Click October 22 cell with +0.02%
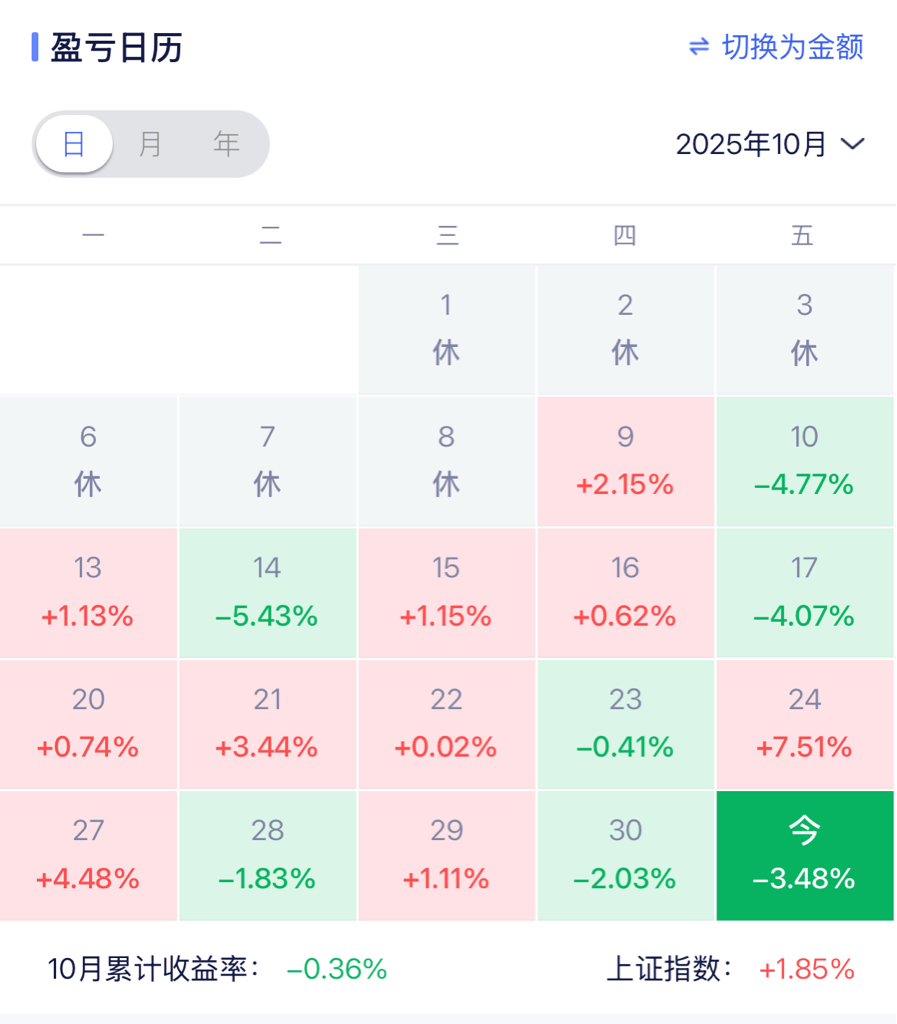Viewport: 897px width, 1024px height. click(446, 723)
